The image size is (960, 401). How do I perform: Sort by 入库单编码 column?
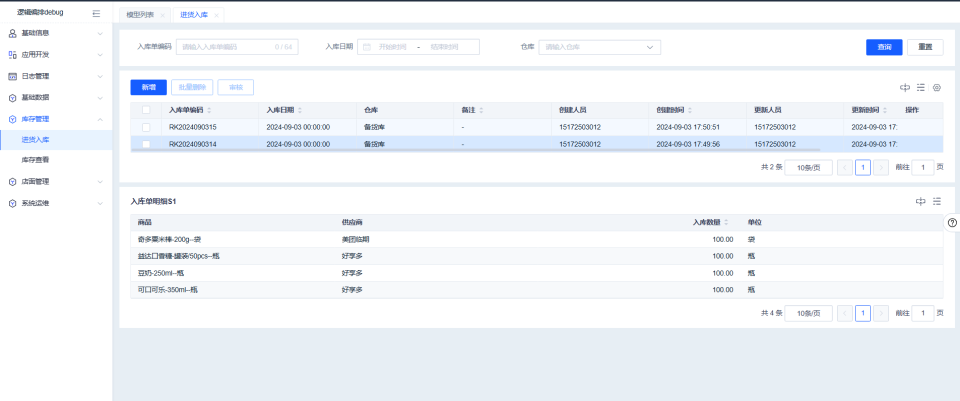click(209, 110)
